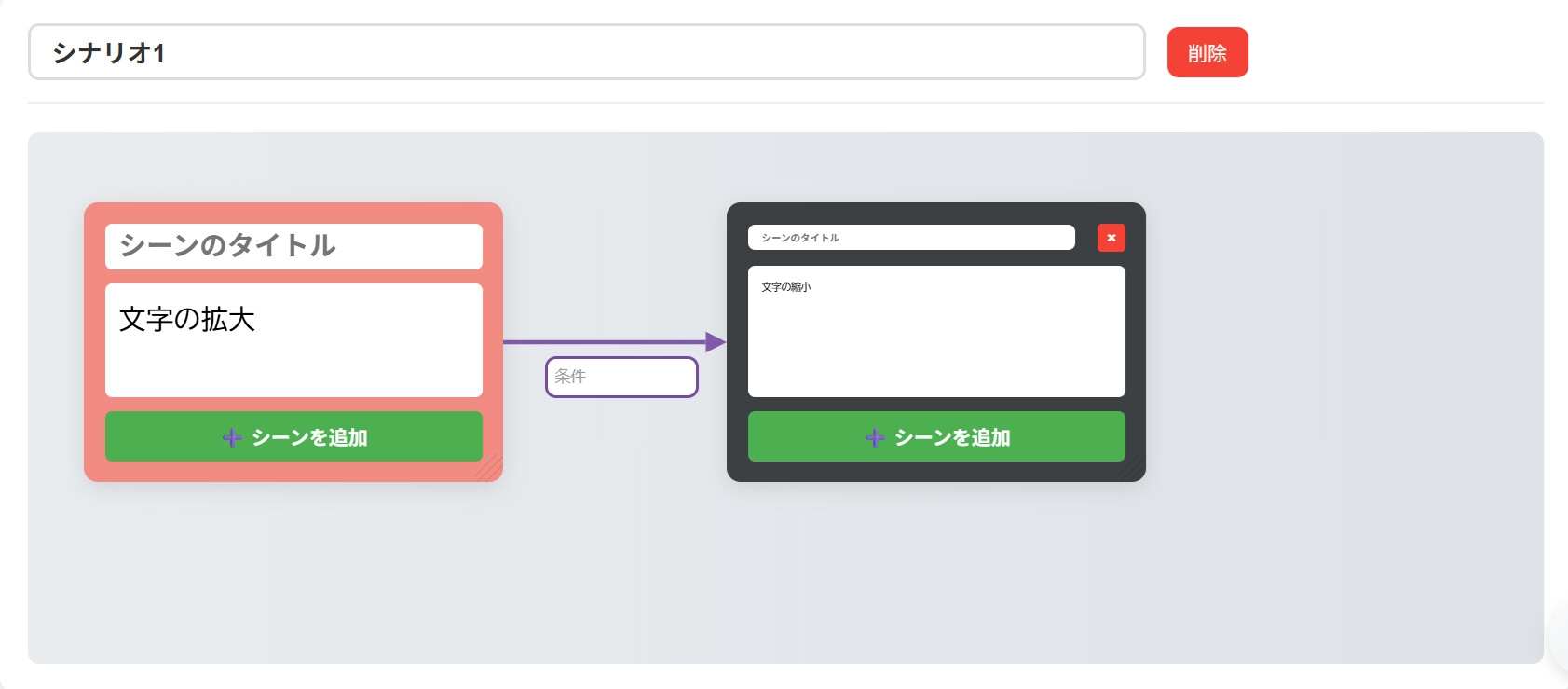Click the シーンを追加 label in the dark card
The width and height of the screenshot is (1568, 689).
[x=952, y=437]
